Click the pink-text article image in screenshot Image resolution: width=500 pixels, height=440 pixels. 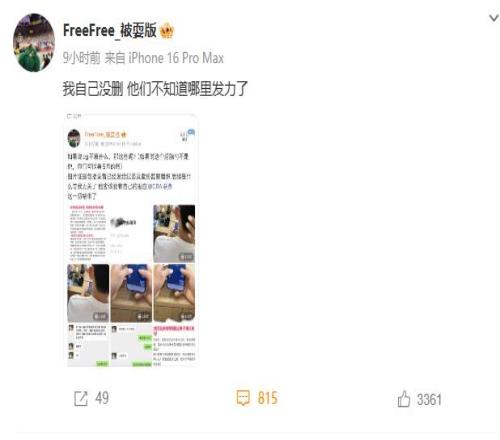[88, 233]
